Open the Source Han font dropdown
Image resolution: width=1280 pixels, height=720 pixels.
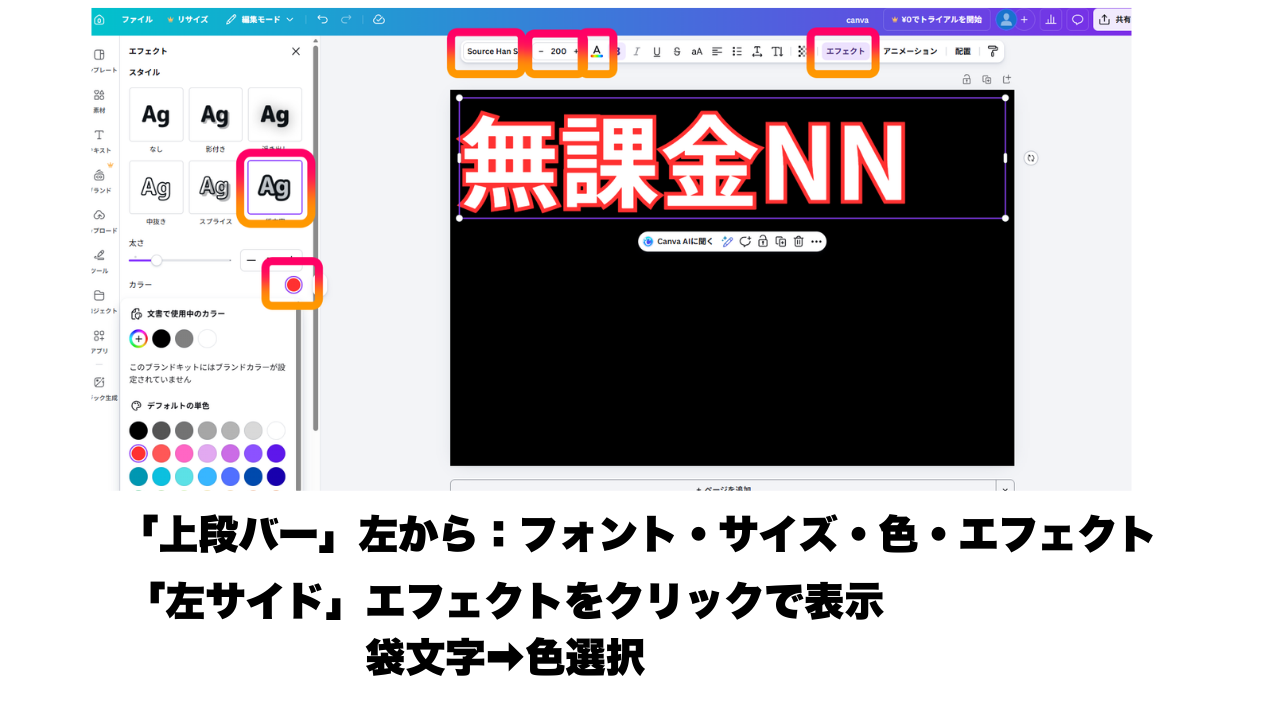coord(490,51)
